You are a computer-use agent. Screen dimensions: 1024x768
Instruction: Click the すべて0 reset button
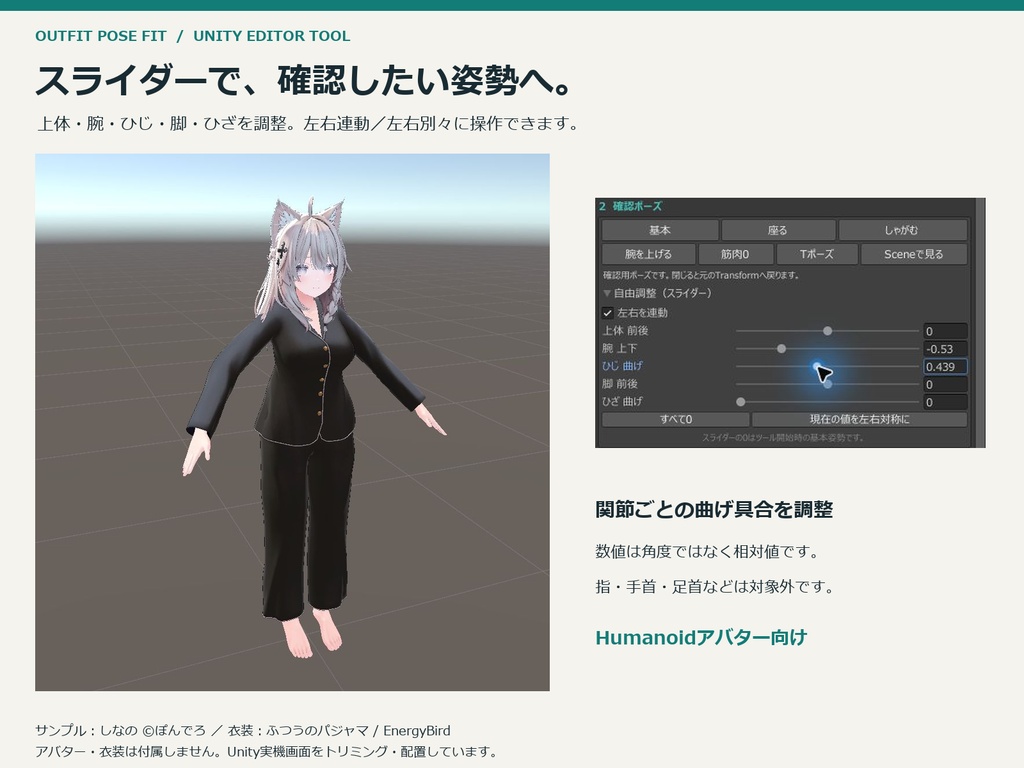[x=675, y=419]
